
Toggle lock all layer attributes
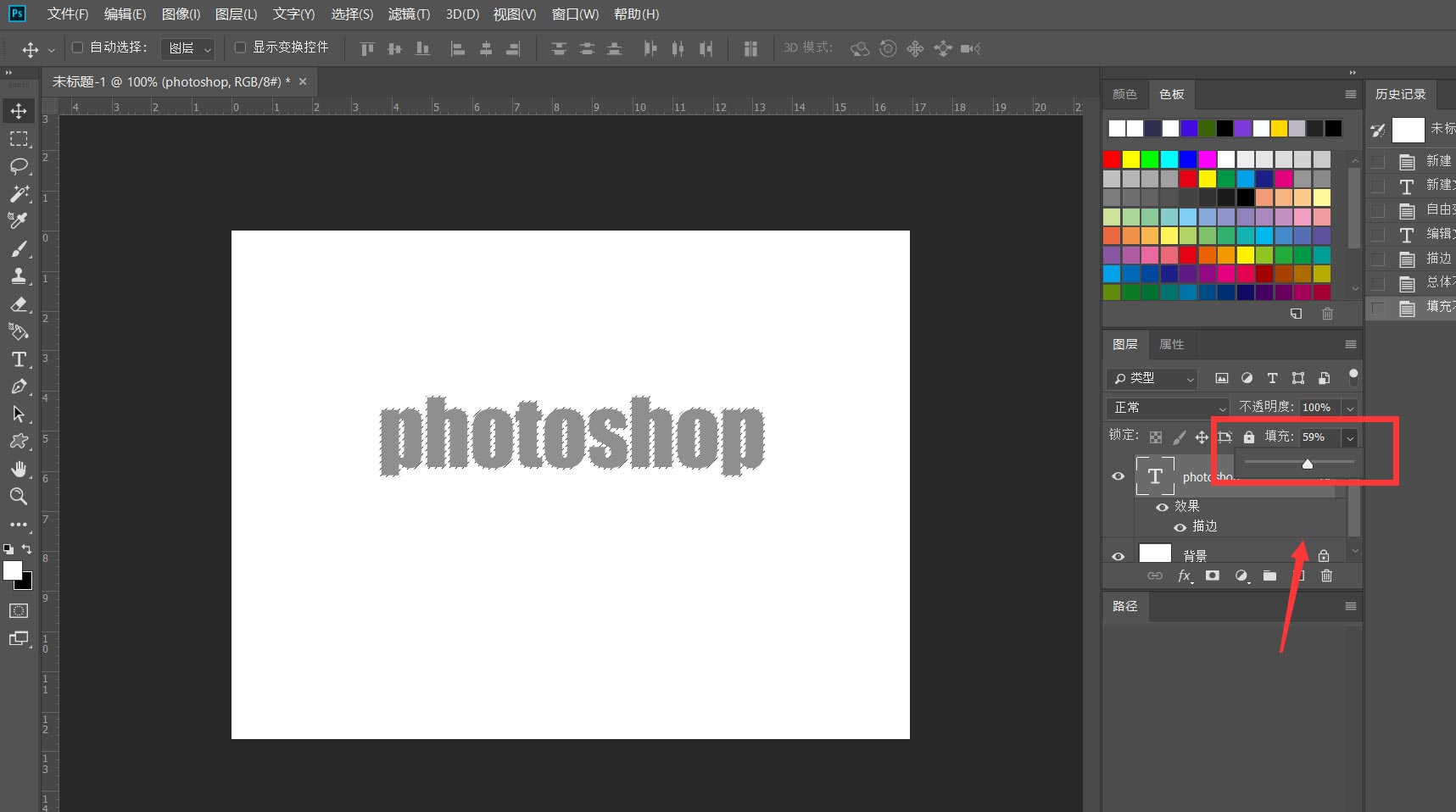click(x=1248, y=437)
